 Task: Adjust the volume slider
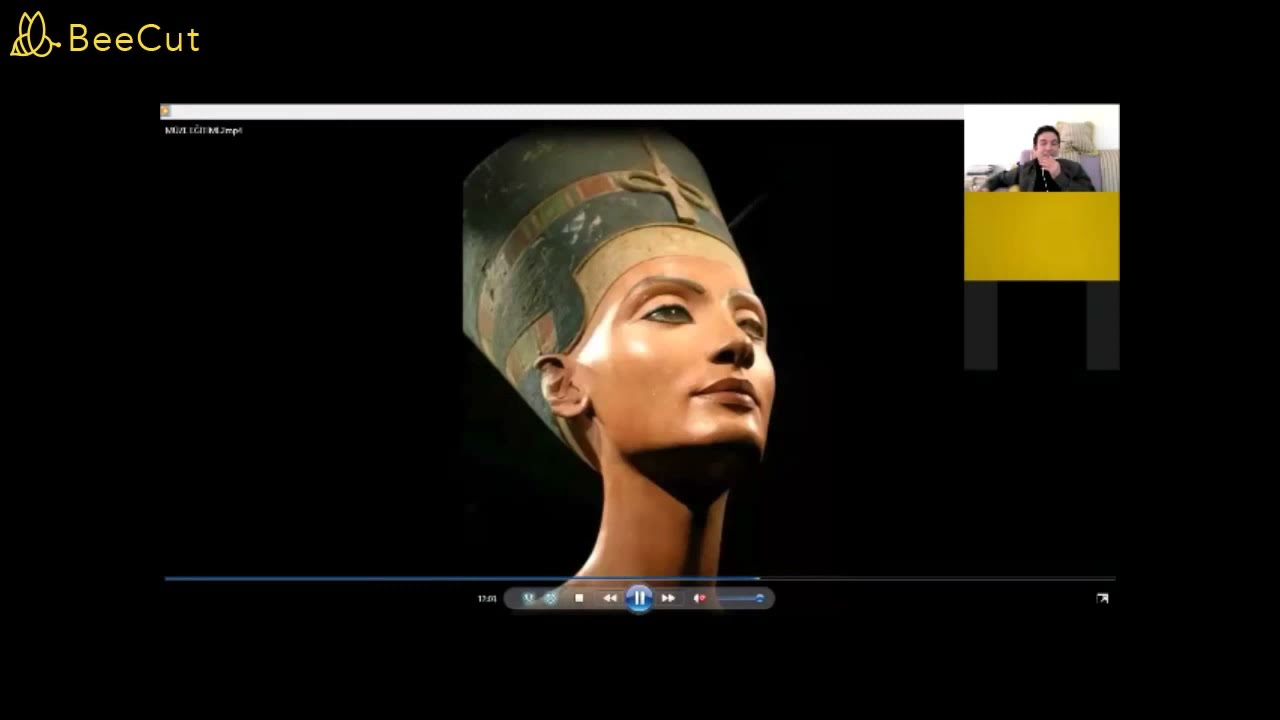coord(741,598)
